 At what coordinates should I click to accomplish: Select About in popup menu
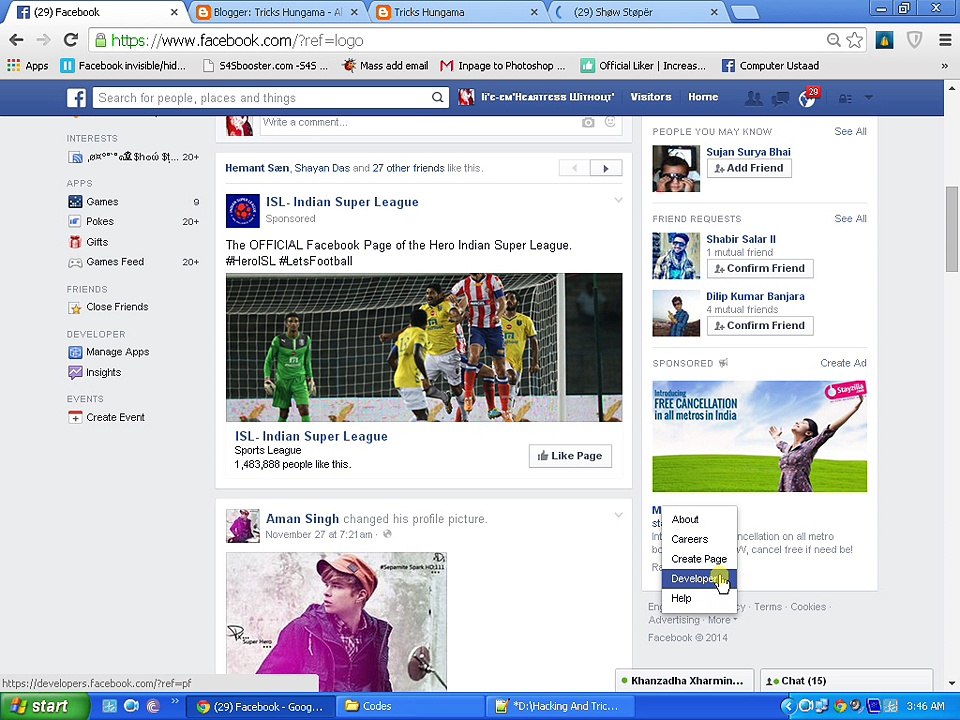[699, 519]
